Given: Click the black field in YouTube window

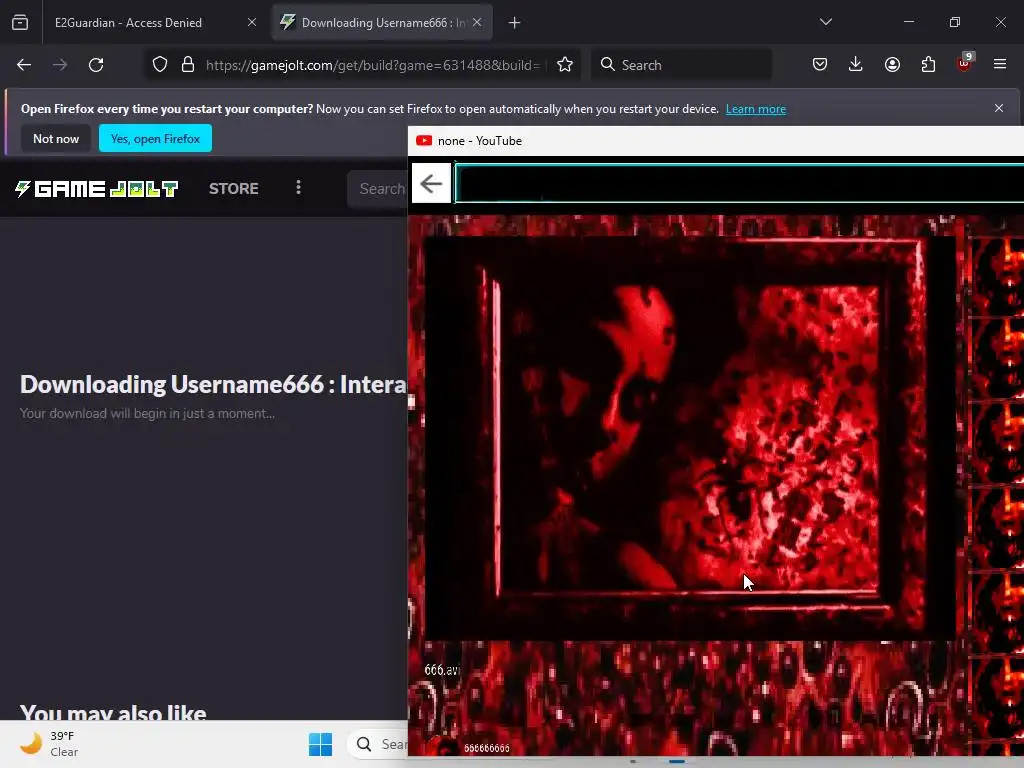Looking at the screenshot, I should point(739,184).
